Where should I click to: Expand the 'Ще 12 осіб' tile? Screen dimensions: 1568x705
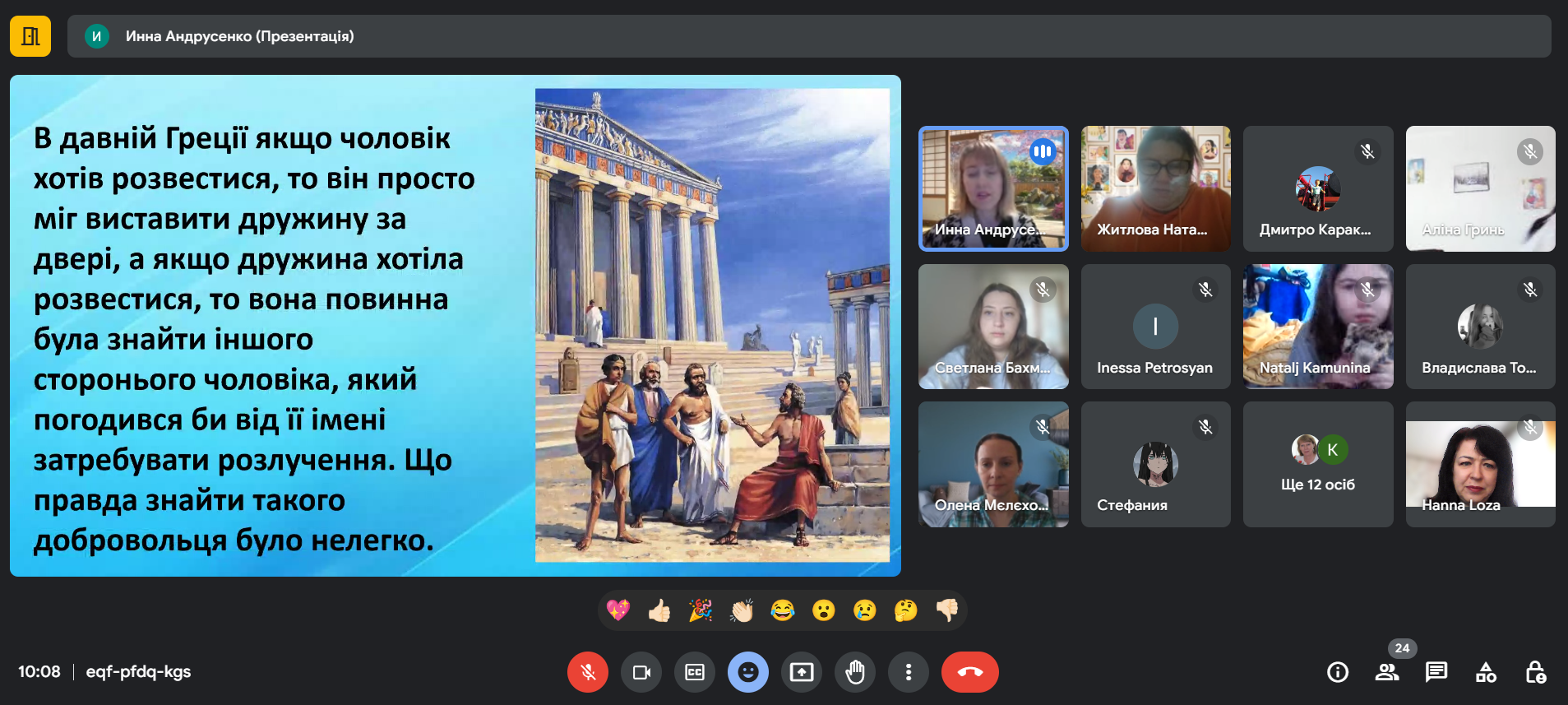tap(1317, 465)
